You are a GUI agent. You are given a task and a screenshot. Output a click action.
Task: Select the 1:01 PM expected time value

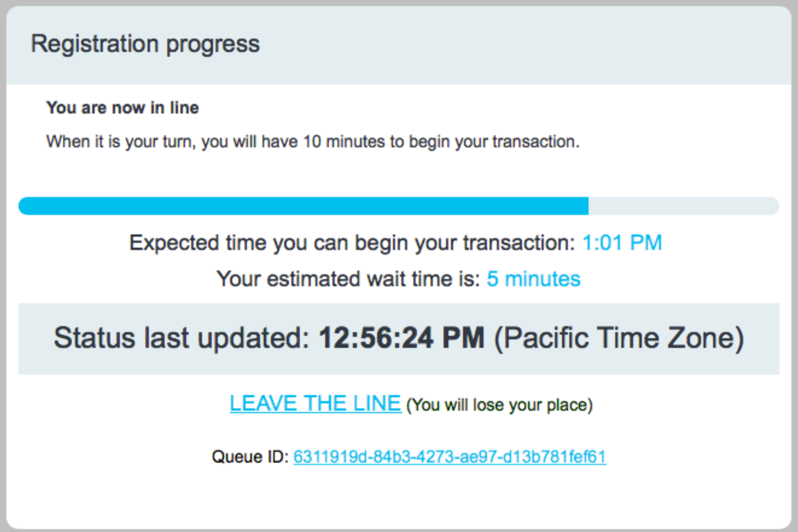pyautogui.click(x=622, y=243)
